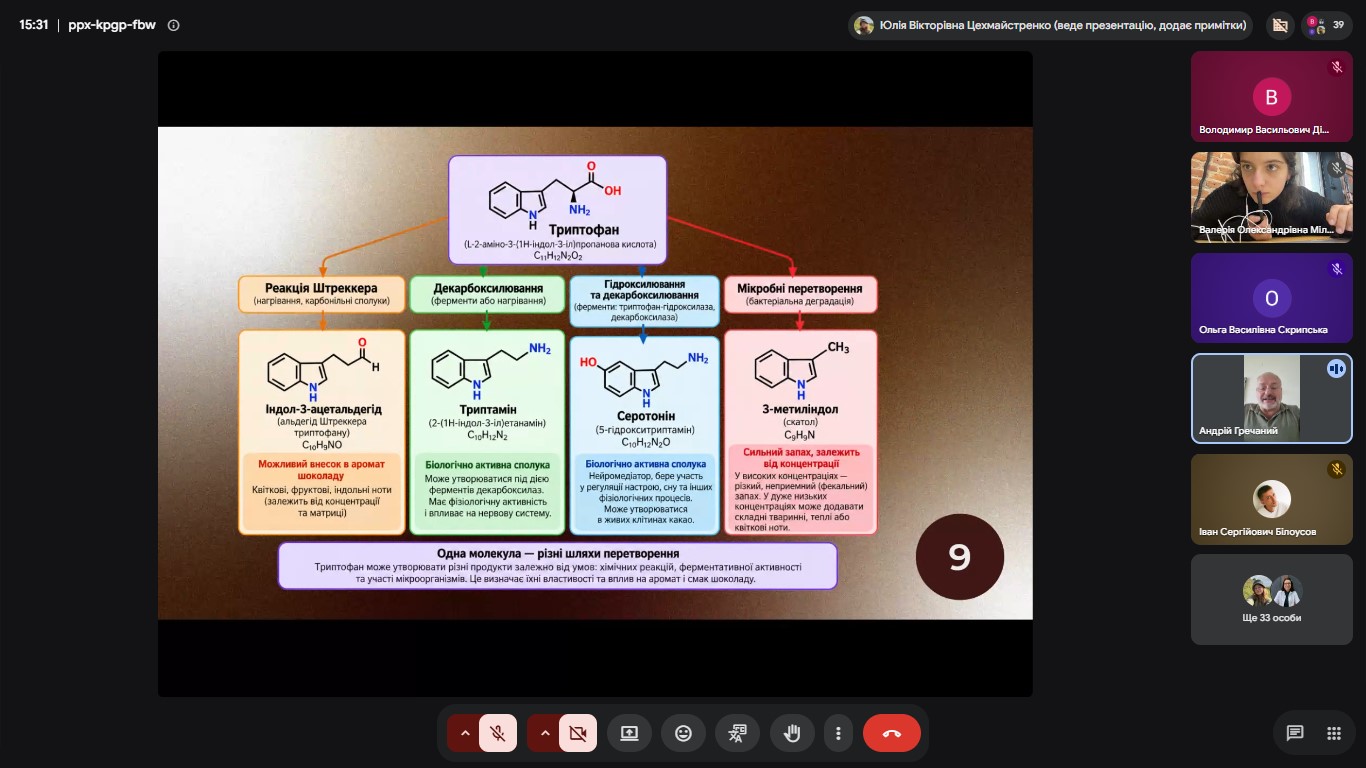Image resolution: width=1366 pixels, height=768 pixels.
Task: Open the chat panel
Action: pos(1295,733)
